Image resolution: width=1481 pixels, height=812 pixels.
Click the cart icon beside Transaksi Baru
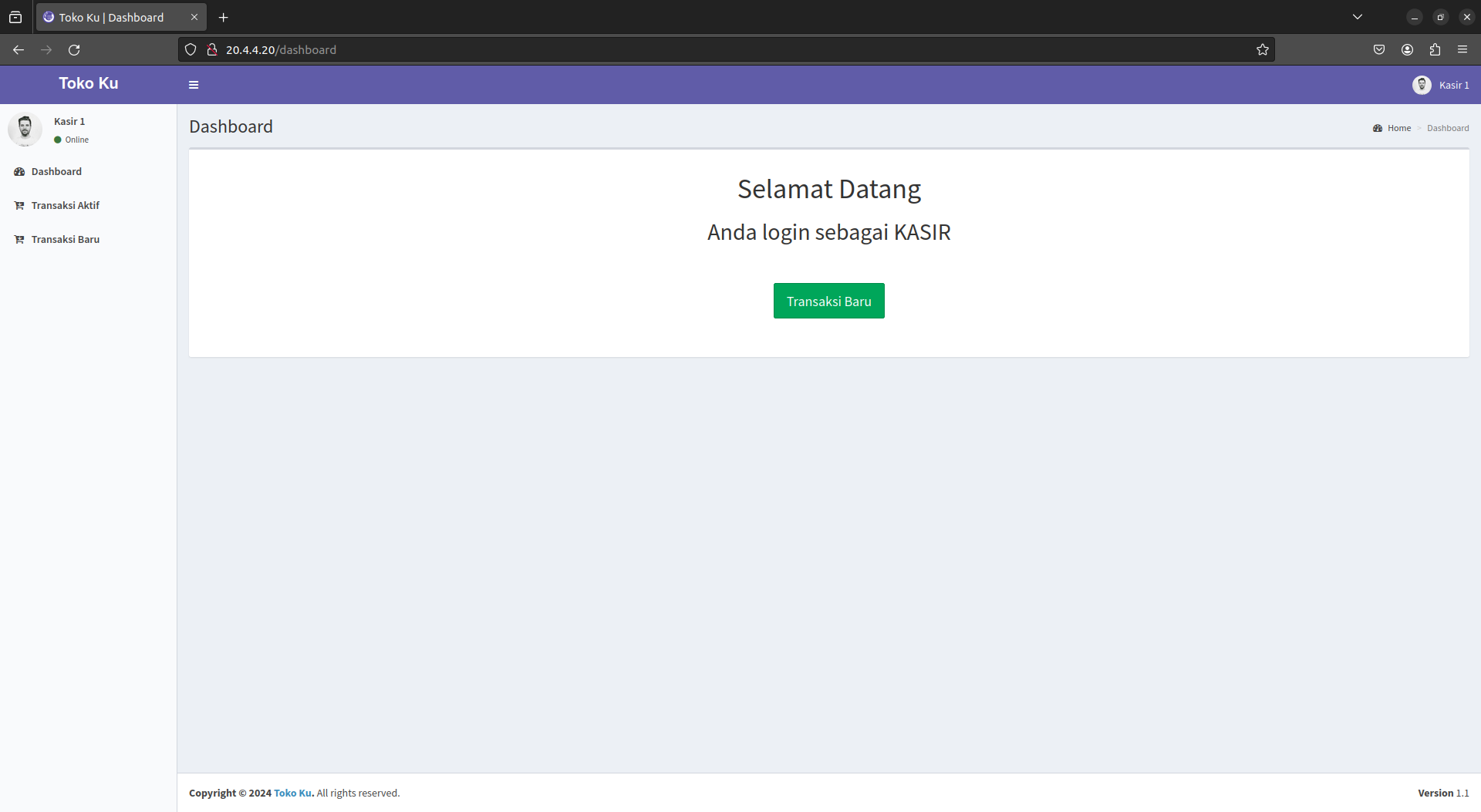coord(19,239)
